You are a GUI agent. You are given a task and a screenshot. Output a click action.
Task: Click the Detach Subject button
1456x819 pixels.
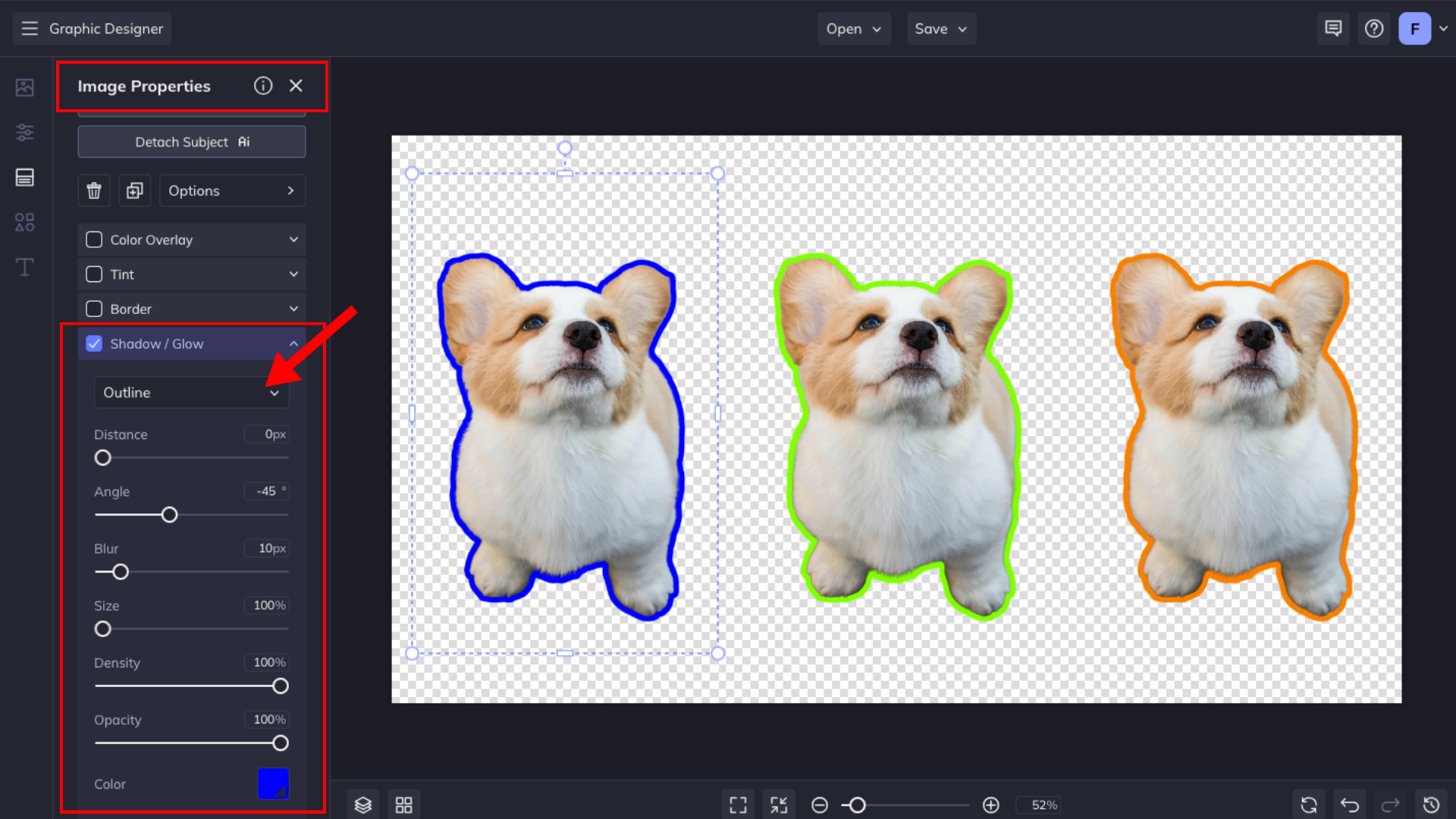(191, 142)
